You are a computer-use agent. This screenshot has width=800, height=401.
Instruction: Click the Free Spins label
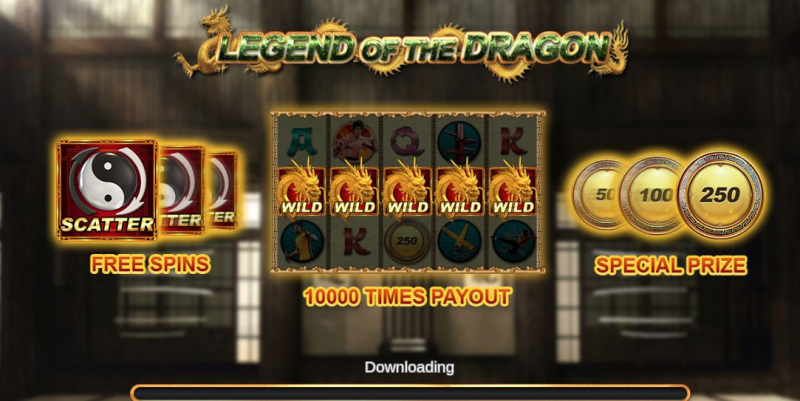(x=150, y=264)
